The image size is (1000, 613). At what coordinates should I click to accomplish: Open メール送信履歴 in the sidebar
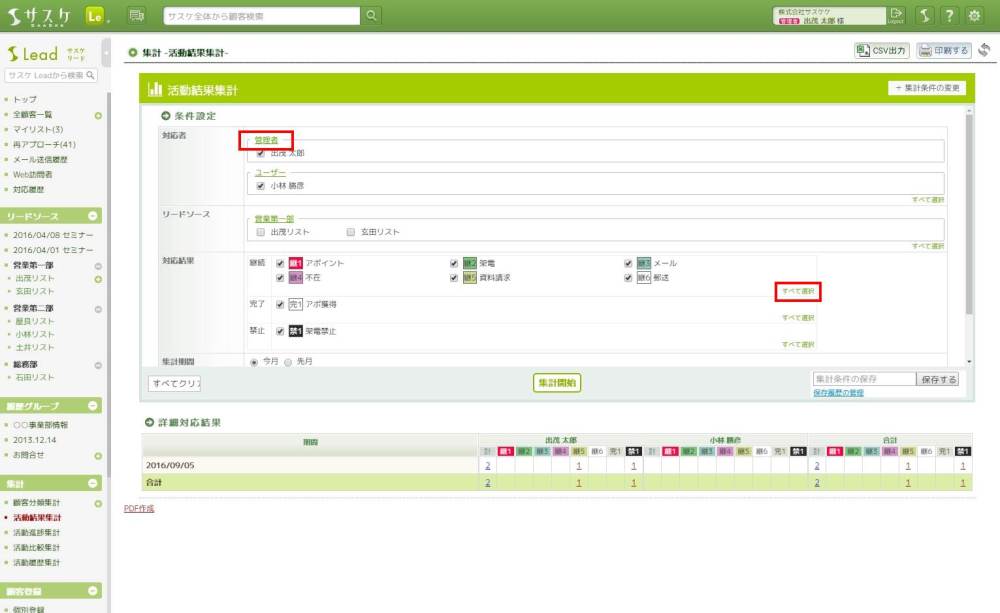pos(40,159)
